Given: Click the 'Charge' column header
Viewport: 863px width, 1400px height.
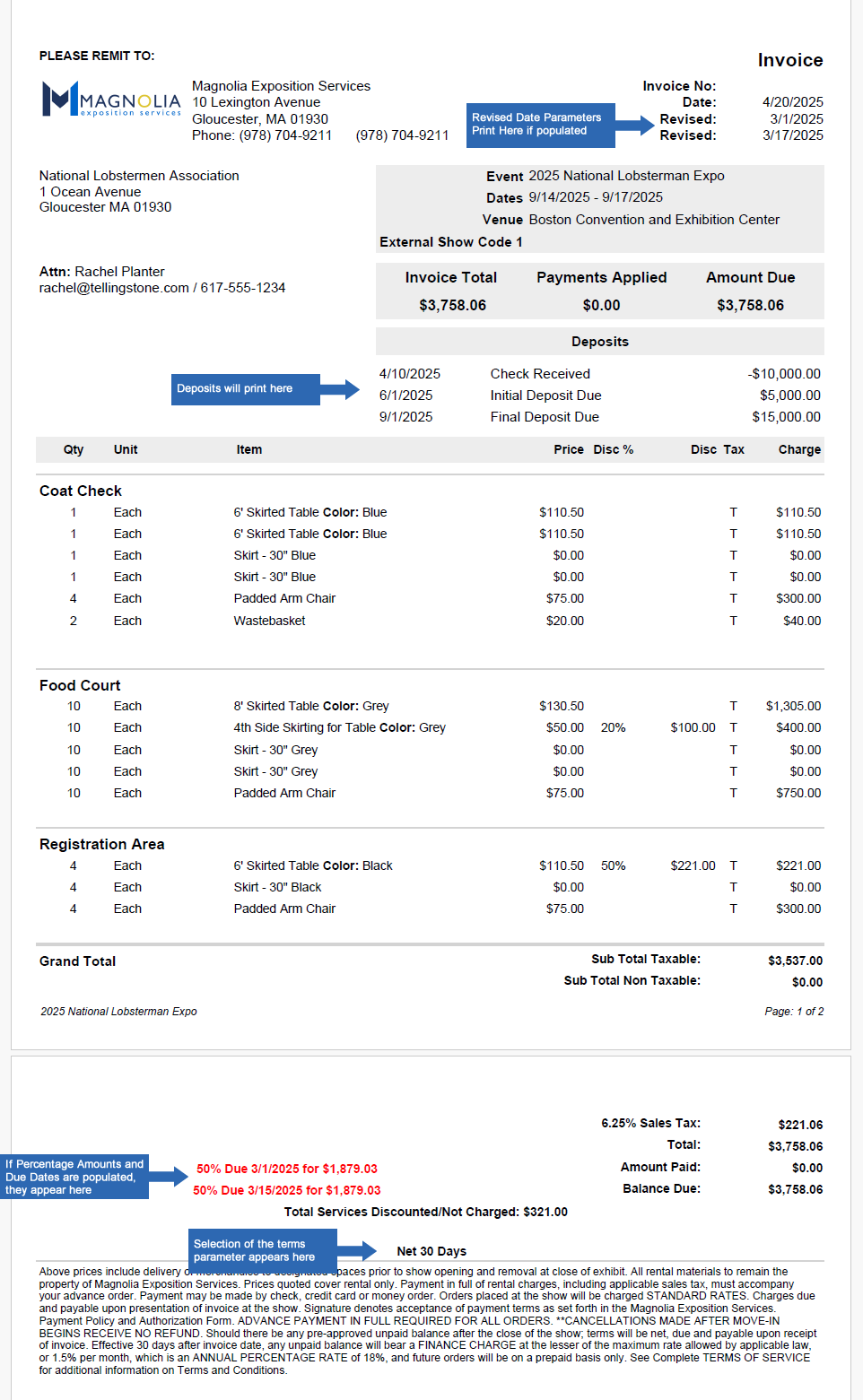Looking at the screenshot, I should coord(799,449).
